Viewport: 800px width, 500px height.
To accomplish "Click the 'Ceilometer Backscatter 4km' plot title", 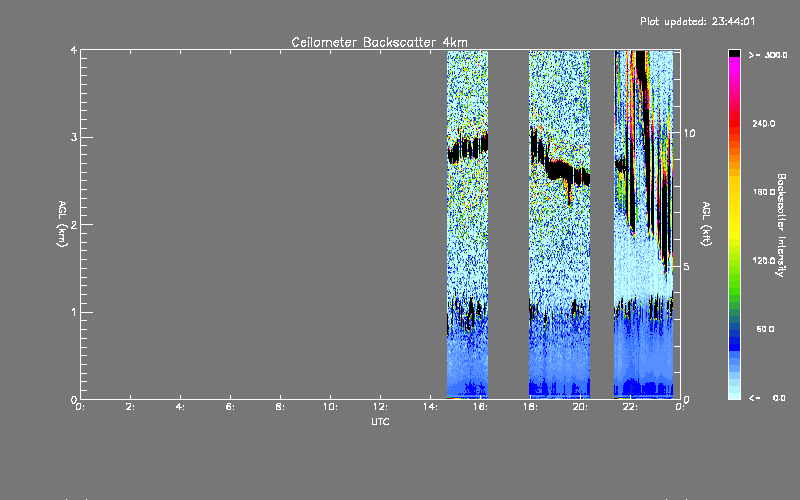I will [x=379, y=42].
